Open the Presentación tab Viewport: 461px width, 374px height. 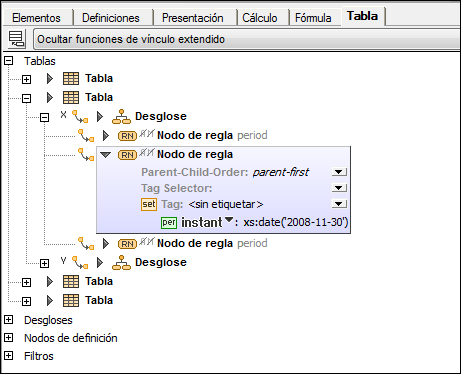193,18
